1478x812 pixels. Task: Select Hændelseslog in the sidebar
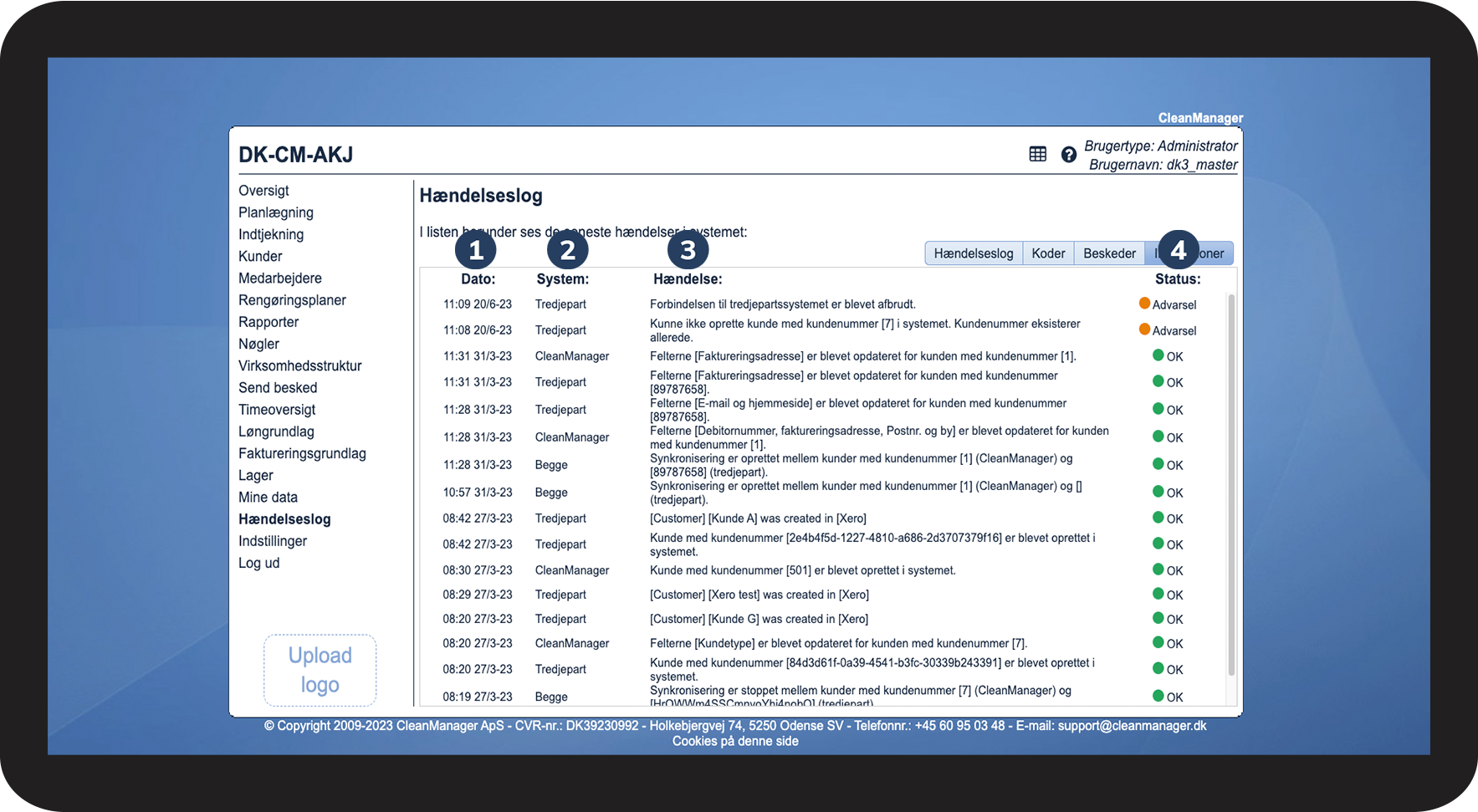click(284, 519)
